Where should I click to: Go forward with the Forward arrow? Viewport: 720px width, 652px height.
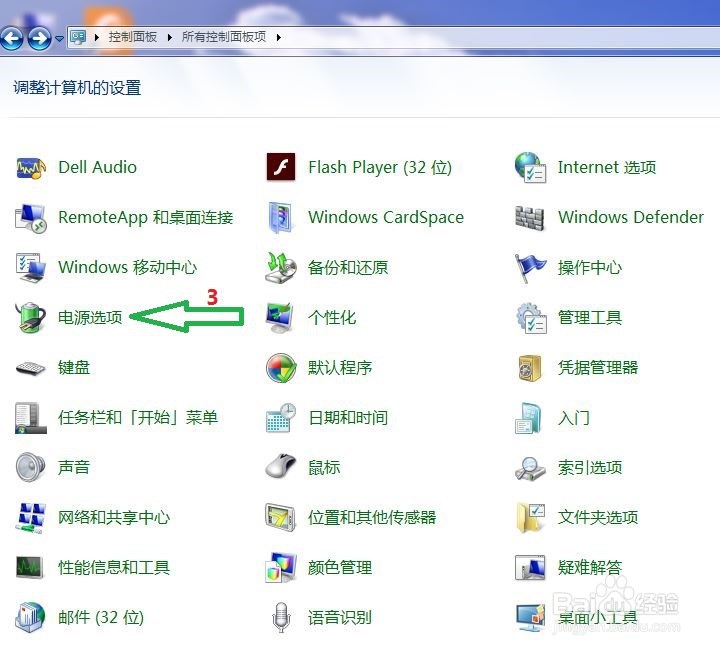(x=39, y=38)
